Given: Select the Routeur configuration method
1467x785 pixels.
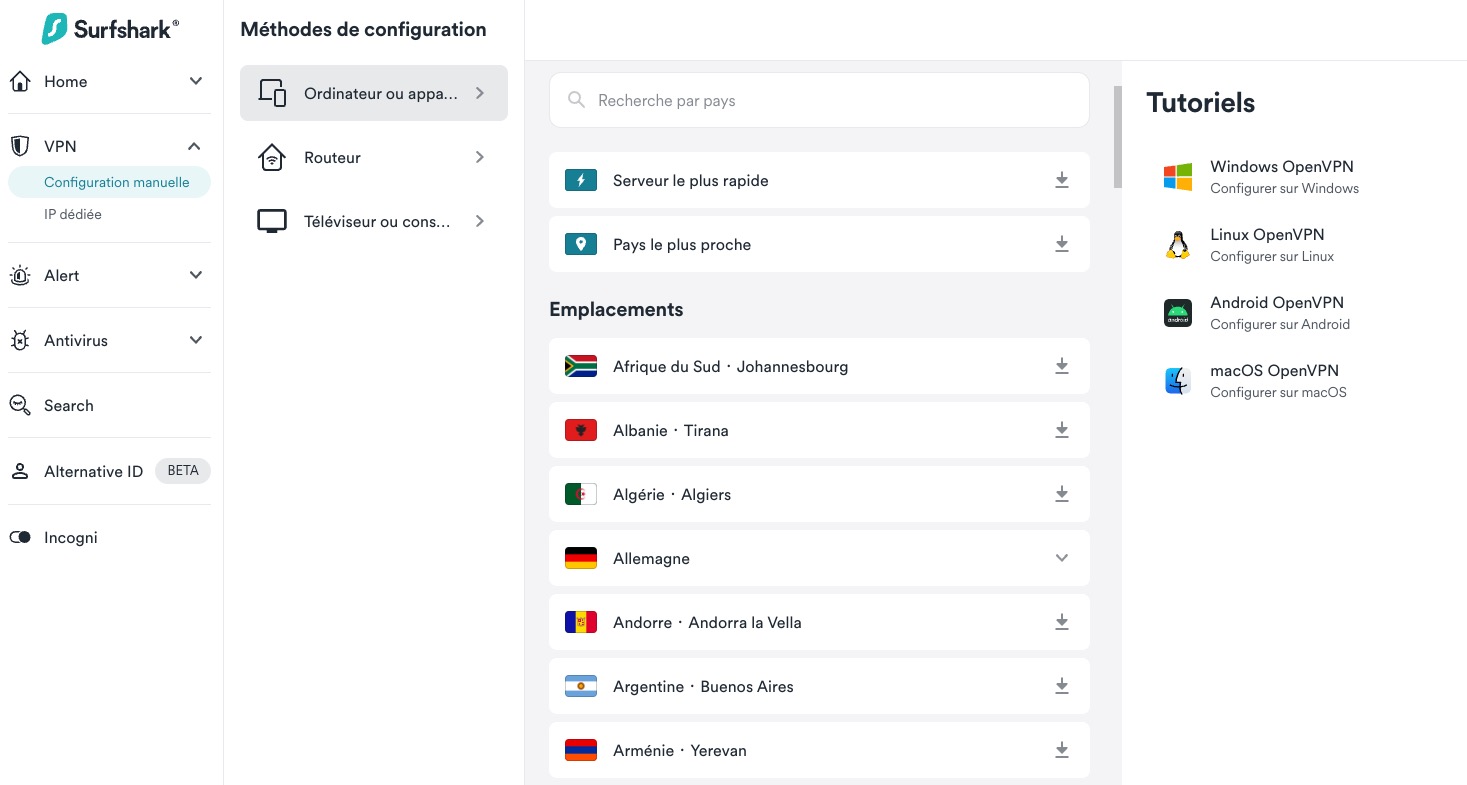Looking at the screenshot, I should 374,157.
